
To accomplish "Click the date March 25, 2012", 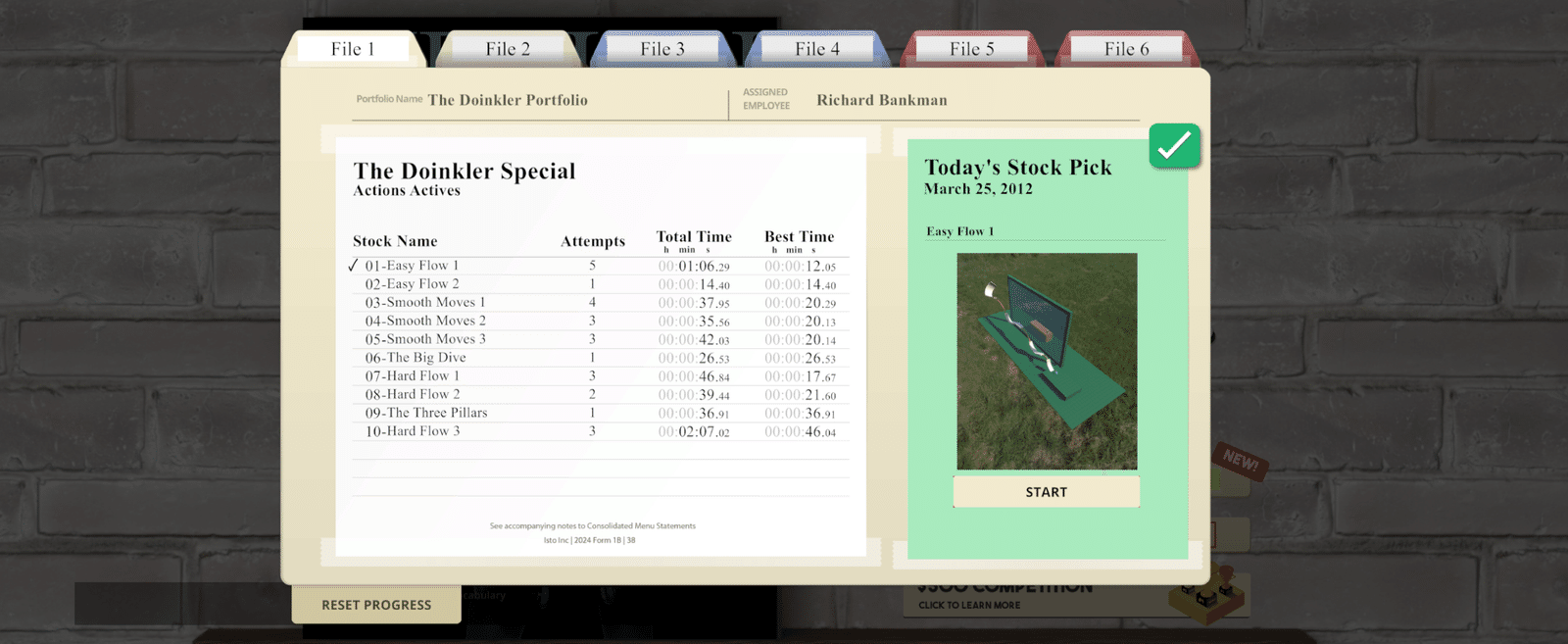I will pyautogui.click(x=978, y=189).
